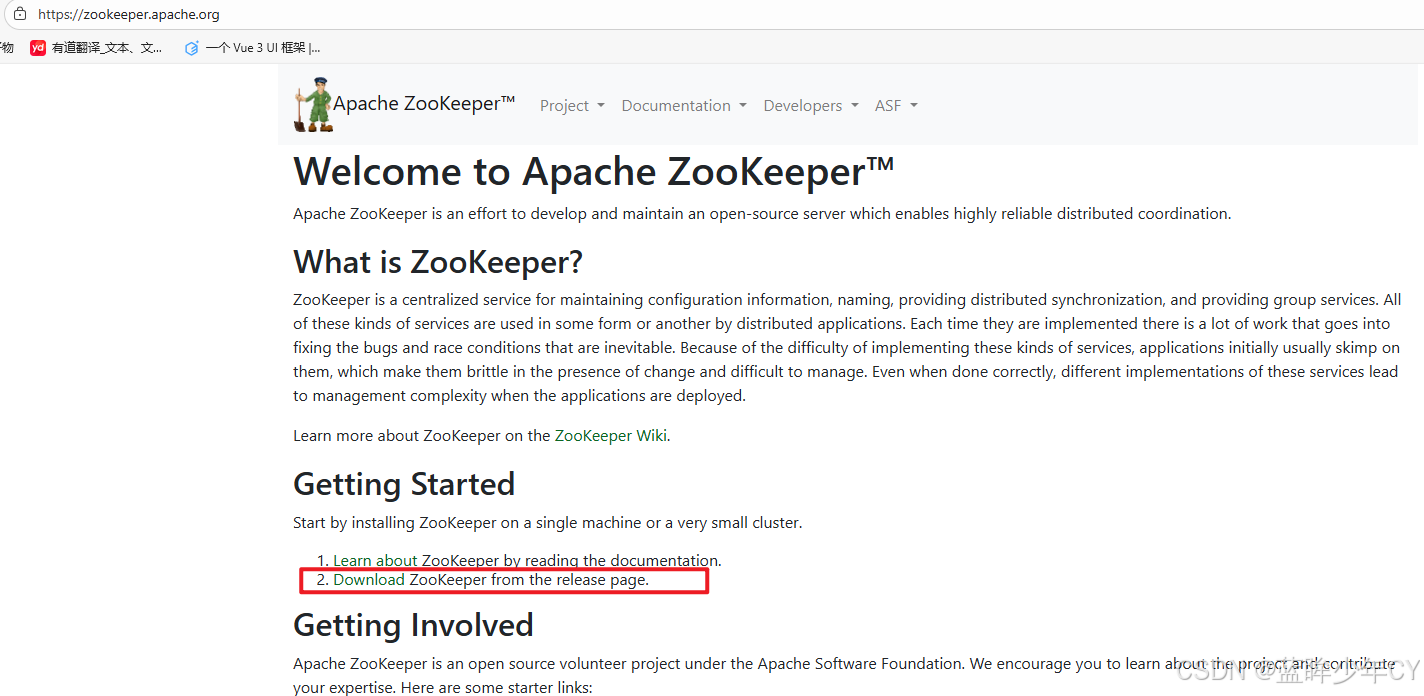Expand the ASF dropdown menu

coord(896,105)
